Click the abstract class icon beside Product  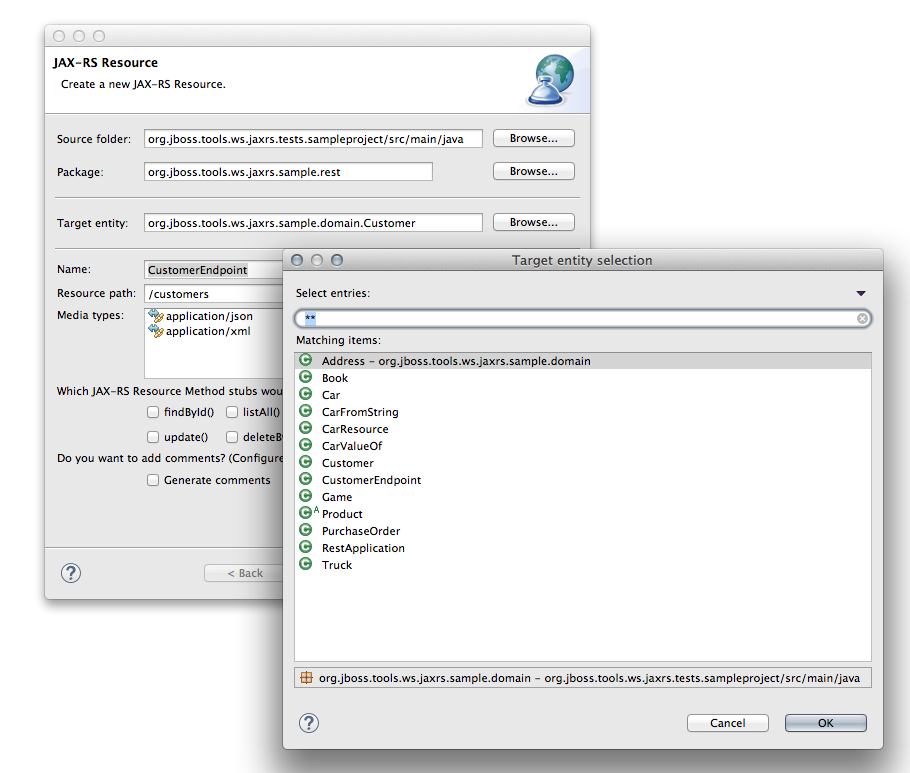pos(308,512)
